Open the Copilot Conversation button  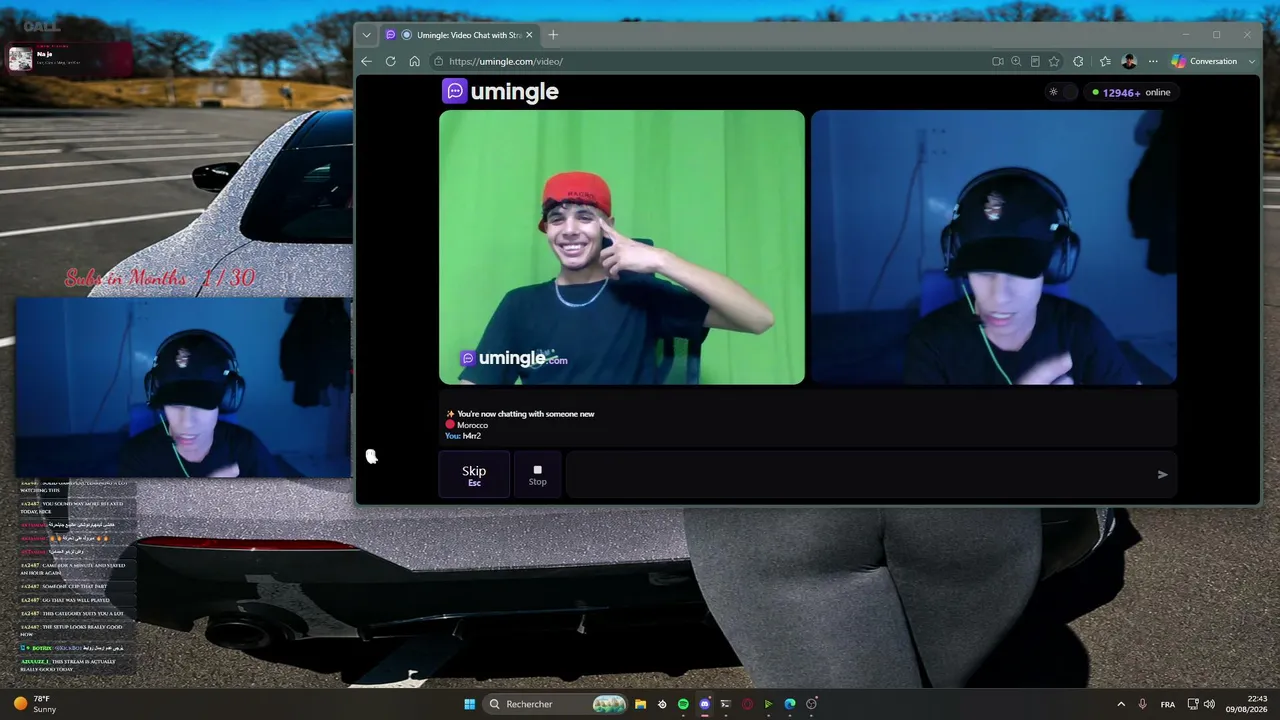[x=1205, y=61]
